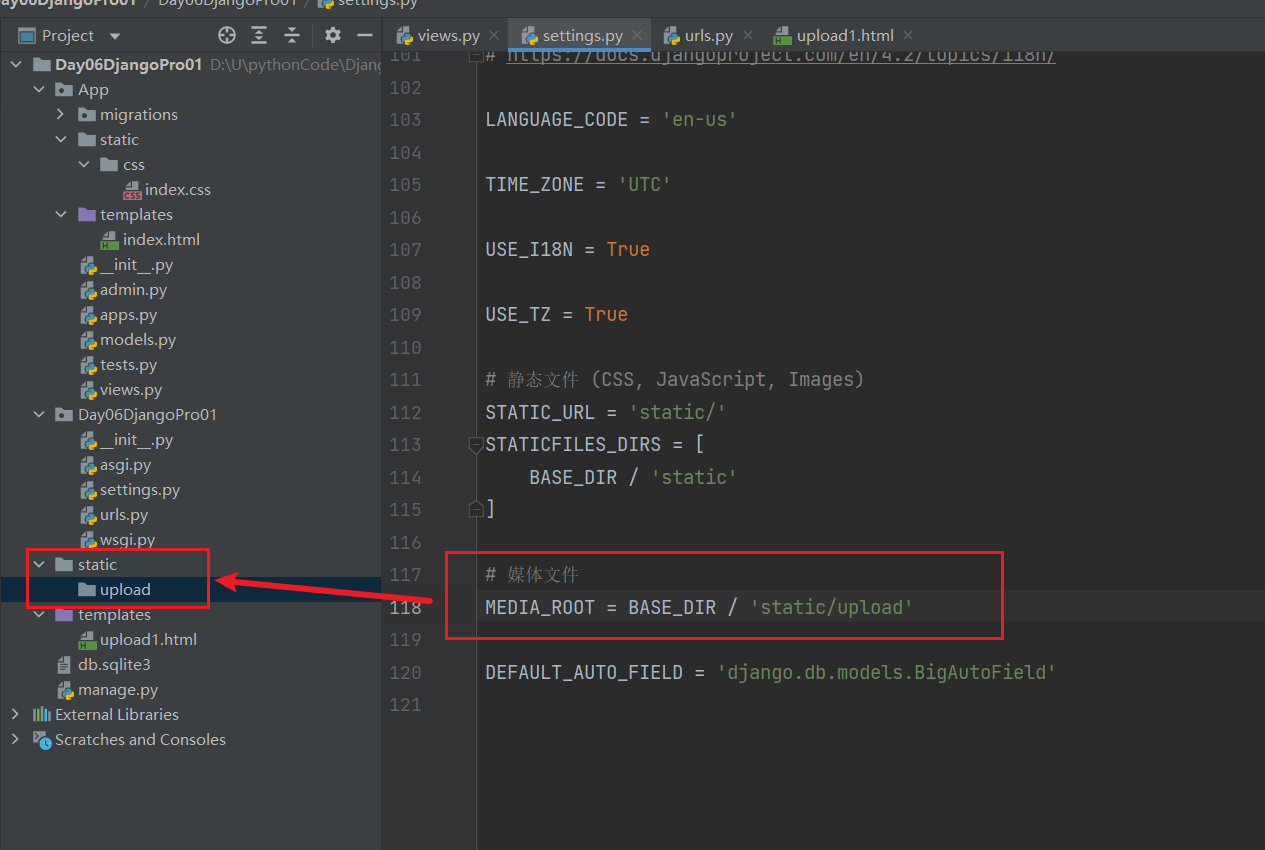Collapse the inner Day06DjangoPro01 package
The width and height of the screenshot is (1265, 850).
(x=39, y=415)
